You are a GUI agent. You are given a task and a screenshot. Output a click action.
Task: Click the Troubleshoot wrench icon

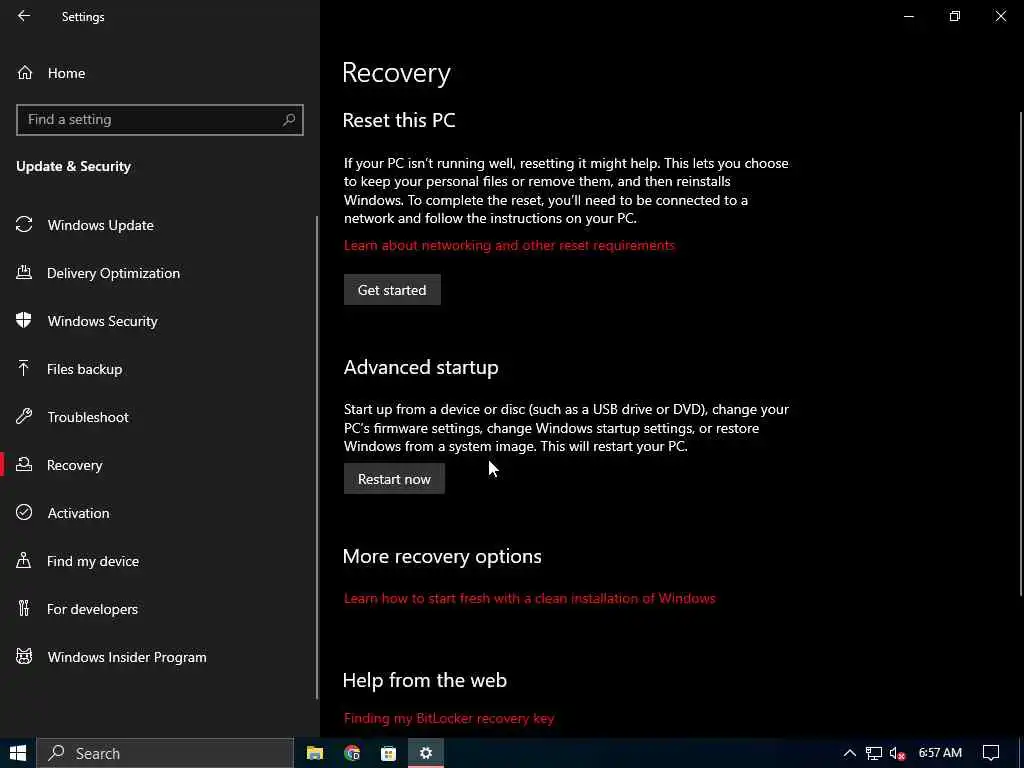(24, 416)
